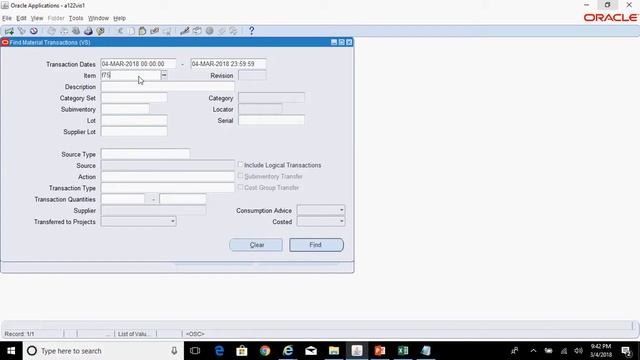
Task: Open the Windows Start menu
Action: pyautogui.click(x=11, y=351)
